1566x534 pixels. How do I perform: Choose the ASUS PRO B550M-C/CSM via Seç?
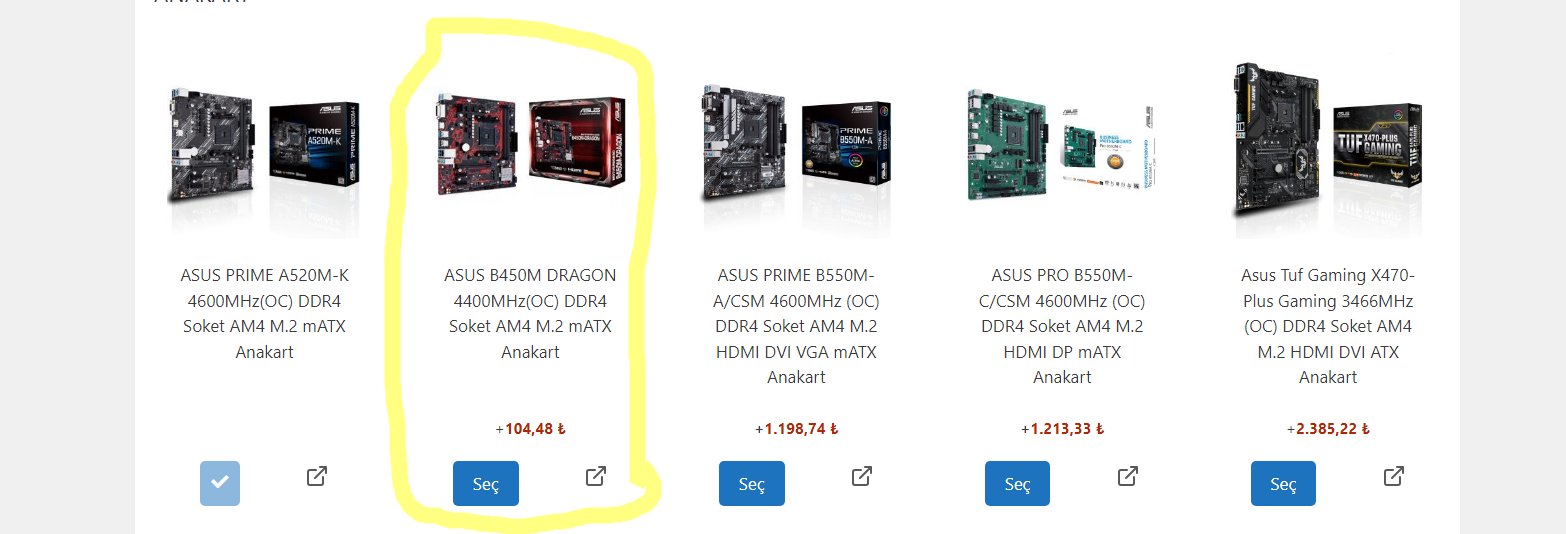click(x=1017, y=483)
